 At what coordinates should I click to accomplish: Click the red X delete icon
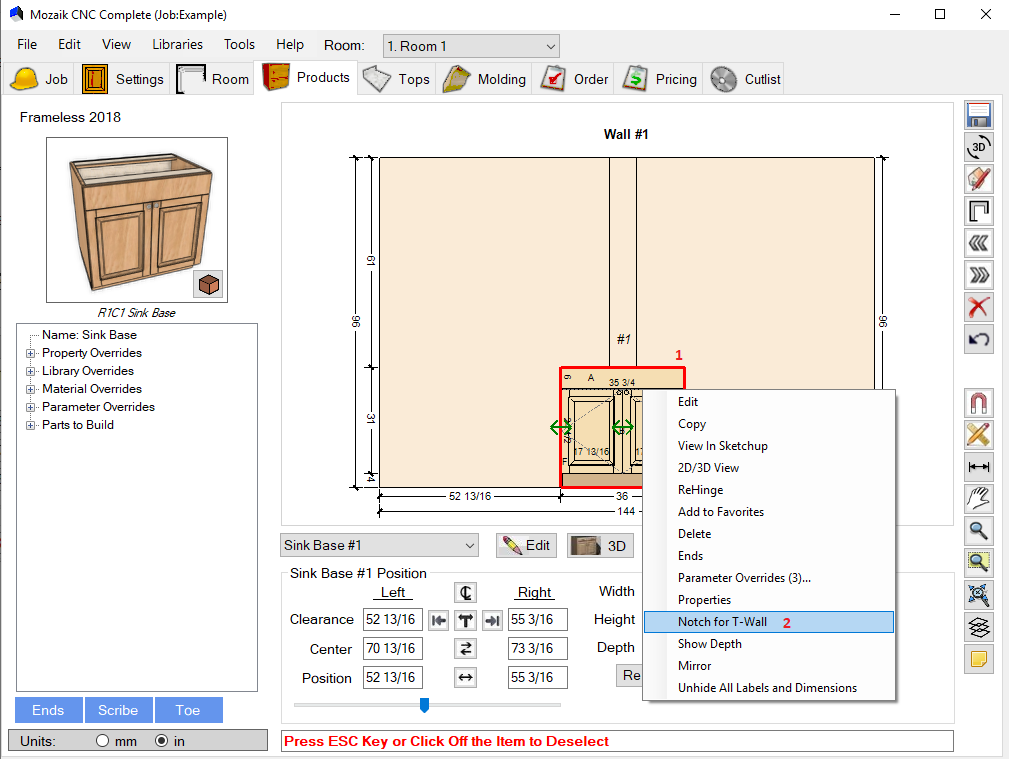click(979, 307)
